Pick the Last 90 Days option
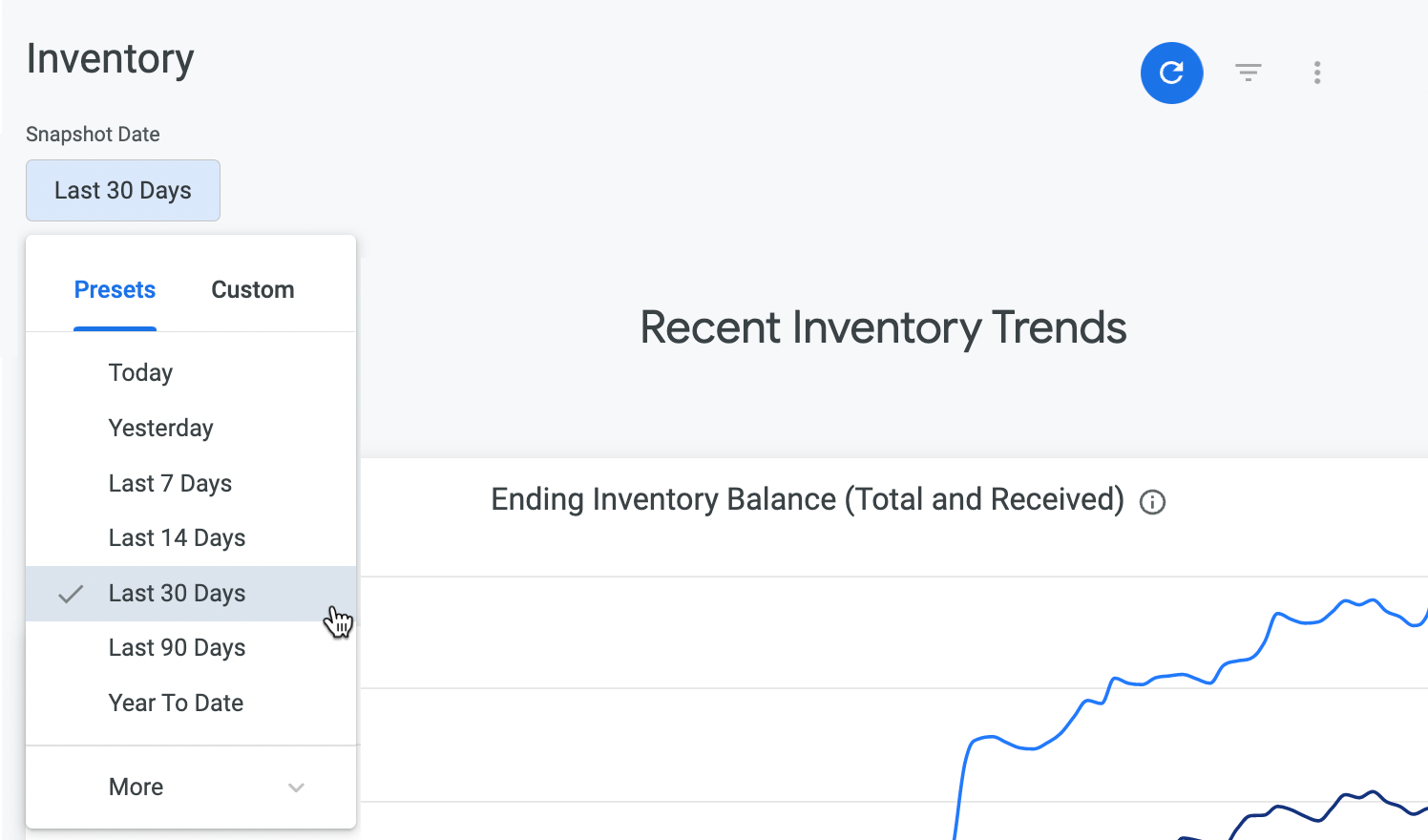Image resolution: width=1428 pixels, height=840 pixels. (x=177, y=648)
